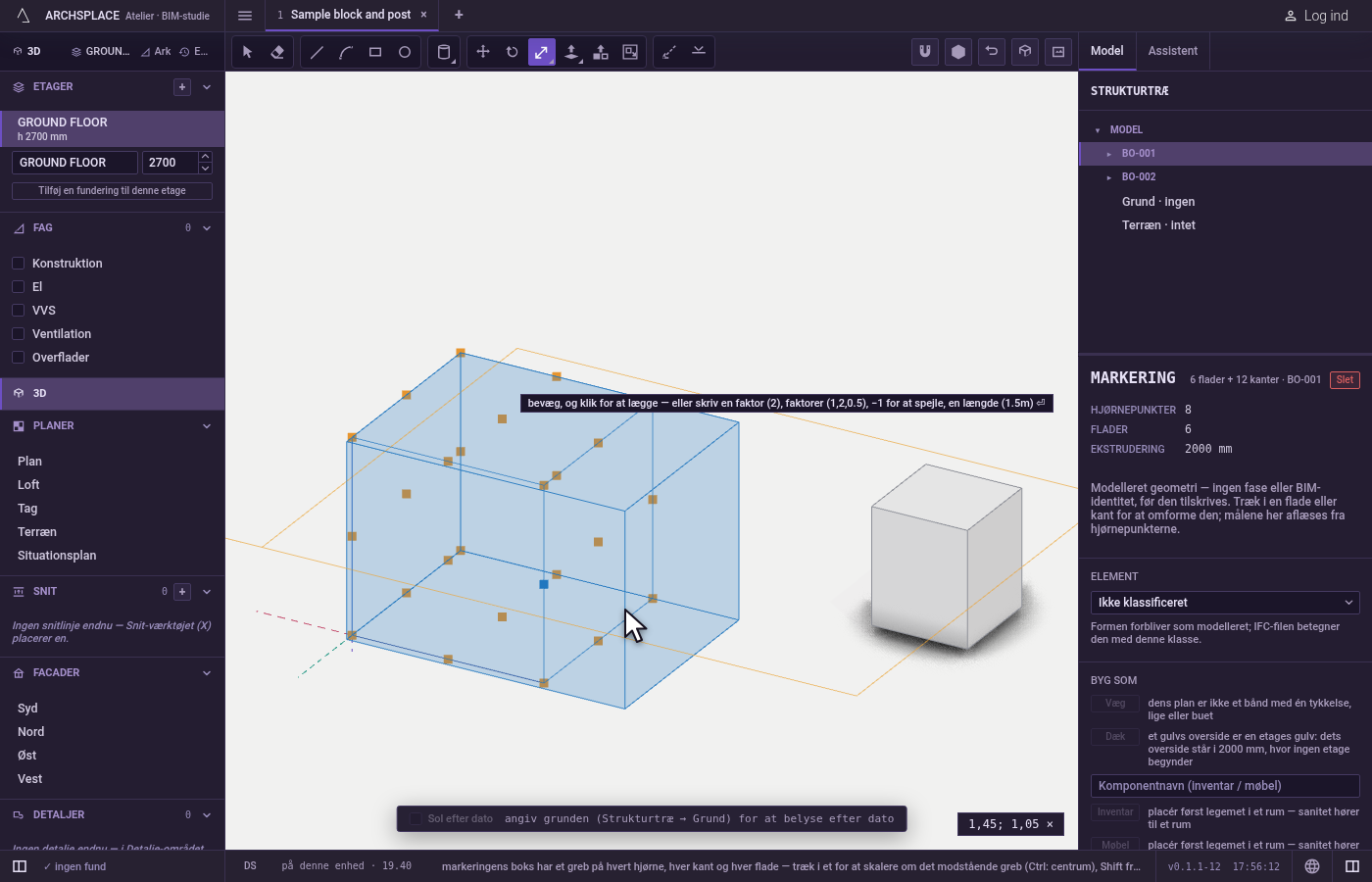
Task: Click the Log ind link
Action: 1316,16
